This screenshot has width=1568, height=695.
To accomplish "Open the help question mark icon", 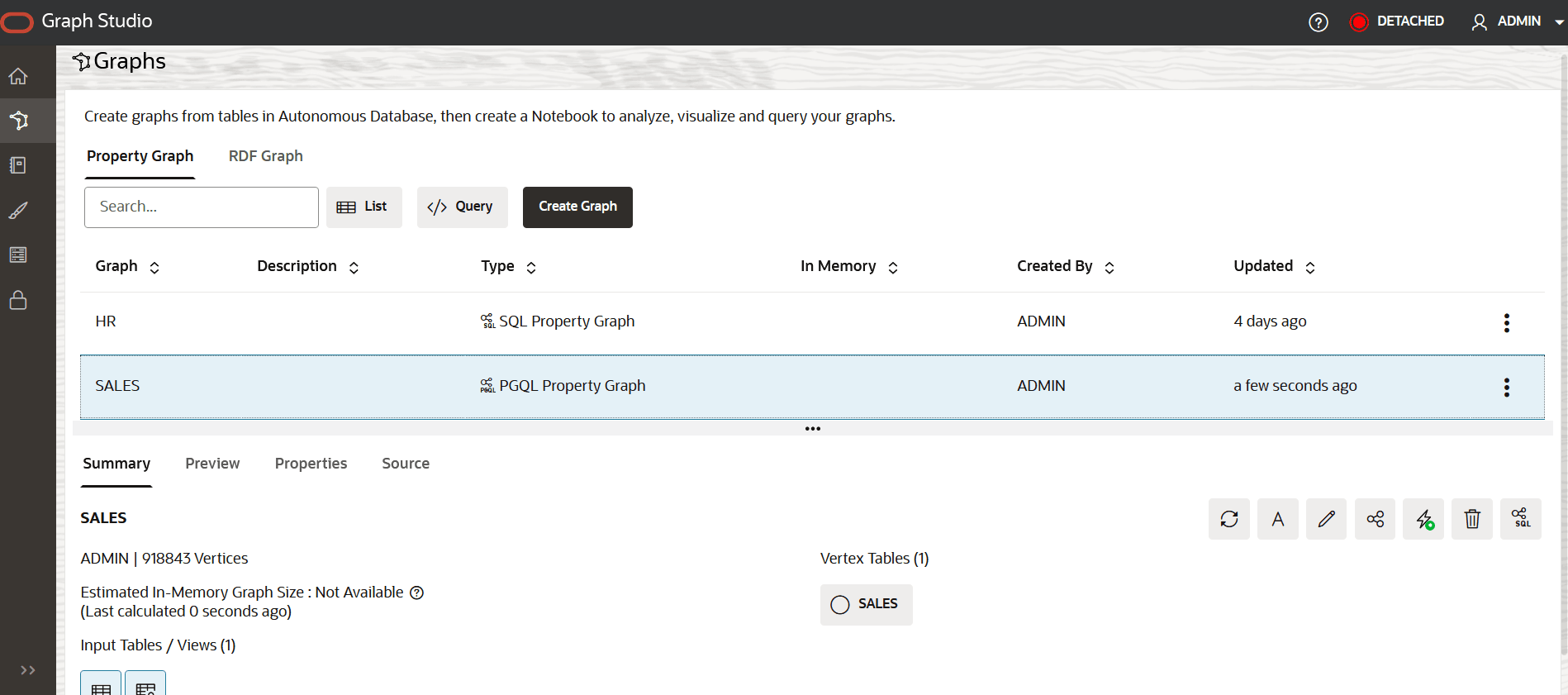I will pyautogui.click(x=1319, y=22).
